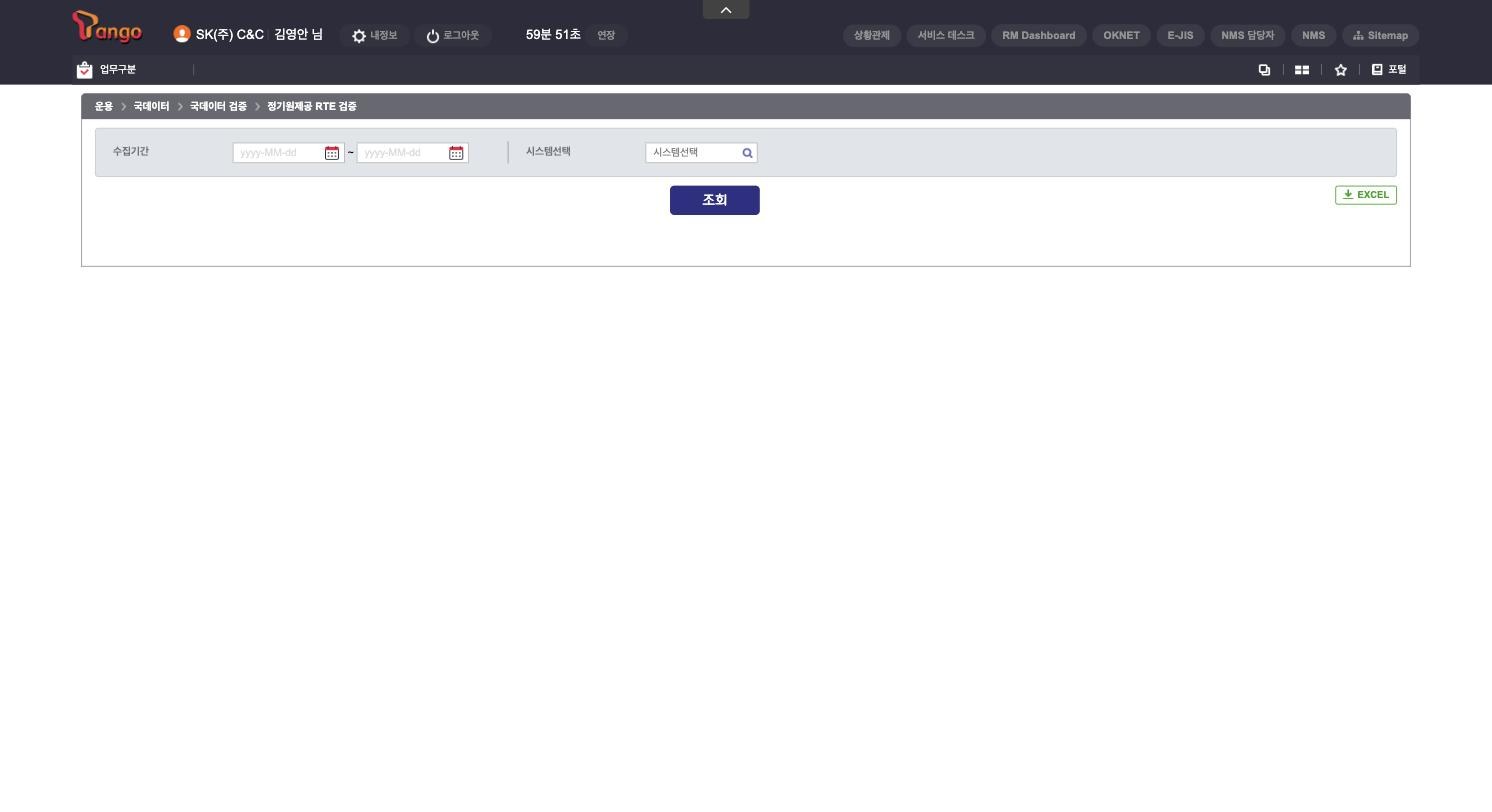1492x812 pixels.
Task: Open the Sitemap
Action: tap(1381, 35)
